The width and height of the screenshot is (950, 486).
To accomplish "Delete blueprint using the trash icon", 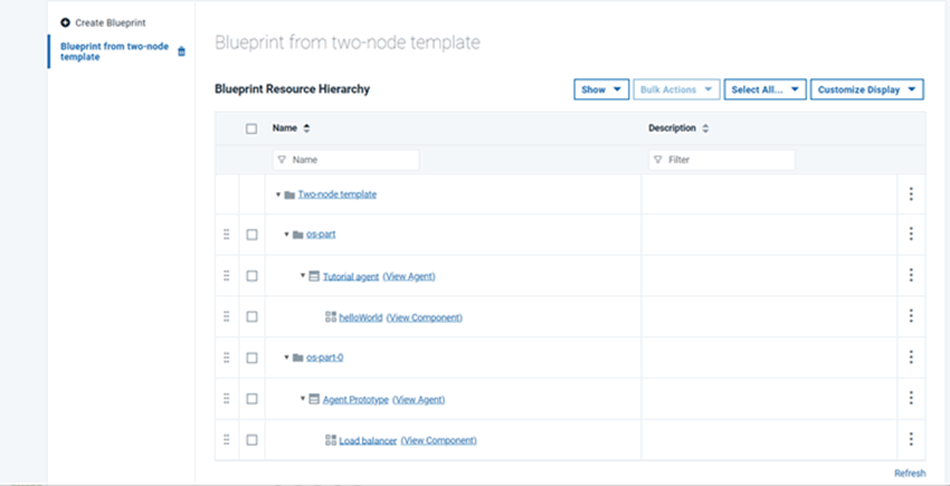I will pyautogui.click(x=181, y=52).
